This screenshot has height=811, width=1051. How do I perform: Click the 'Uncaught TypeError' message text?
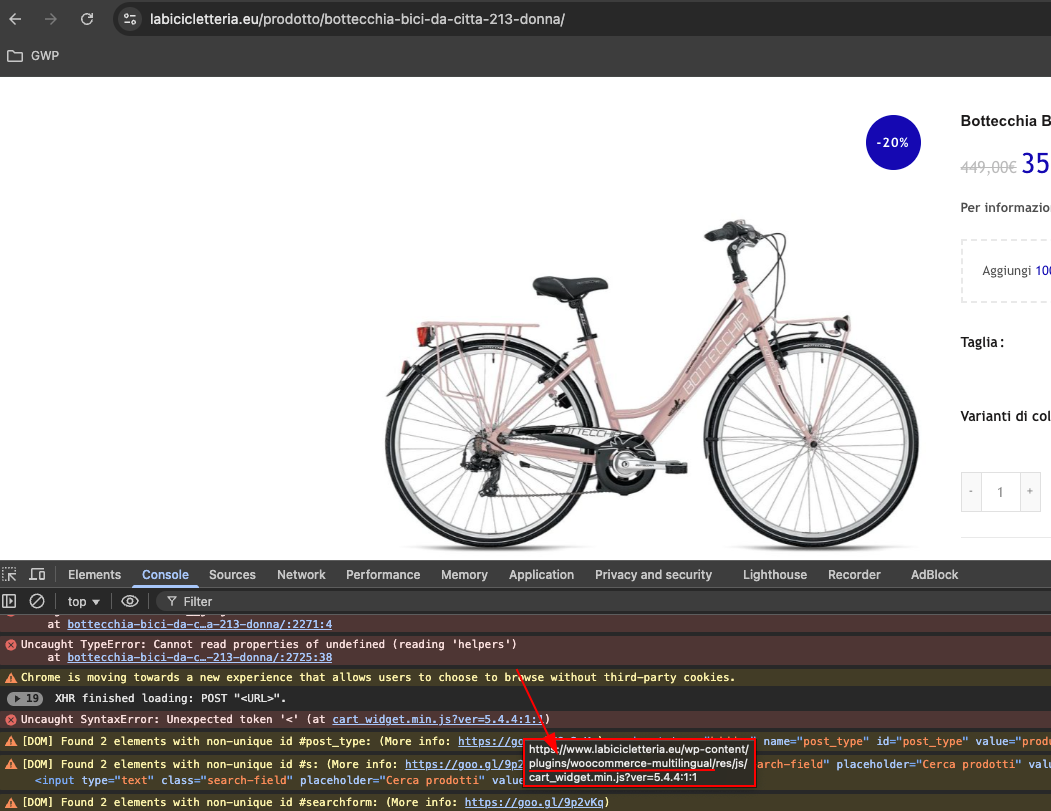(x=269, y=644)
